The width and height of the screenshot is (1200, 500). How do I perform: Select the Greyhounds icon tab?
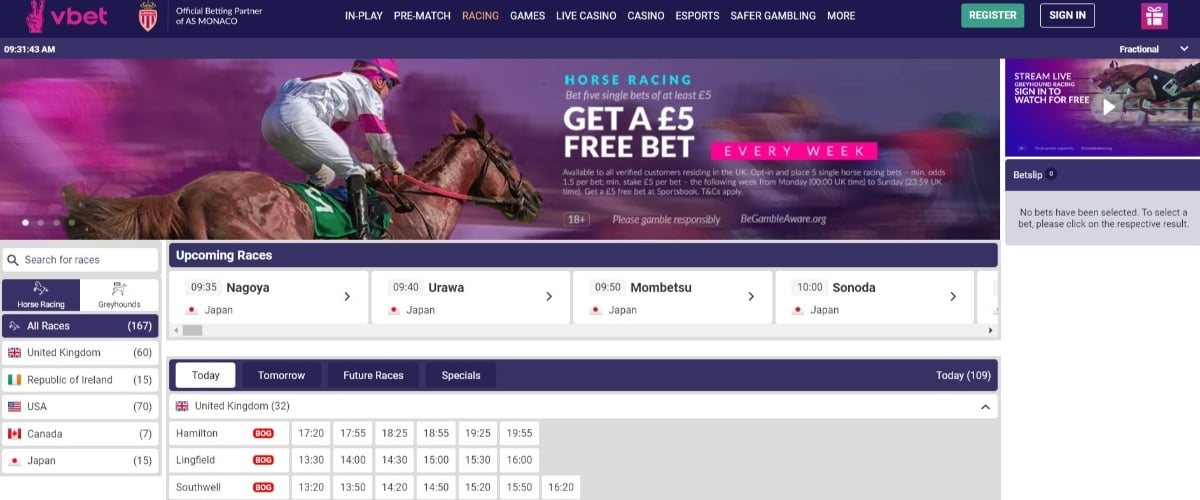(119, 295)
